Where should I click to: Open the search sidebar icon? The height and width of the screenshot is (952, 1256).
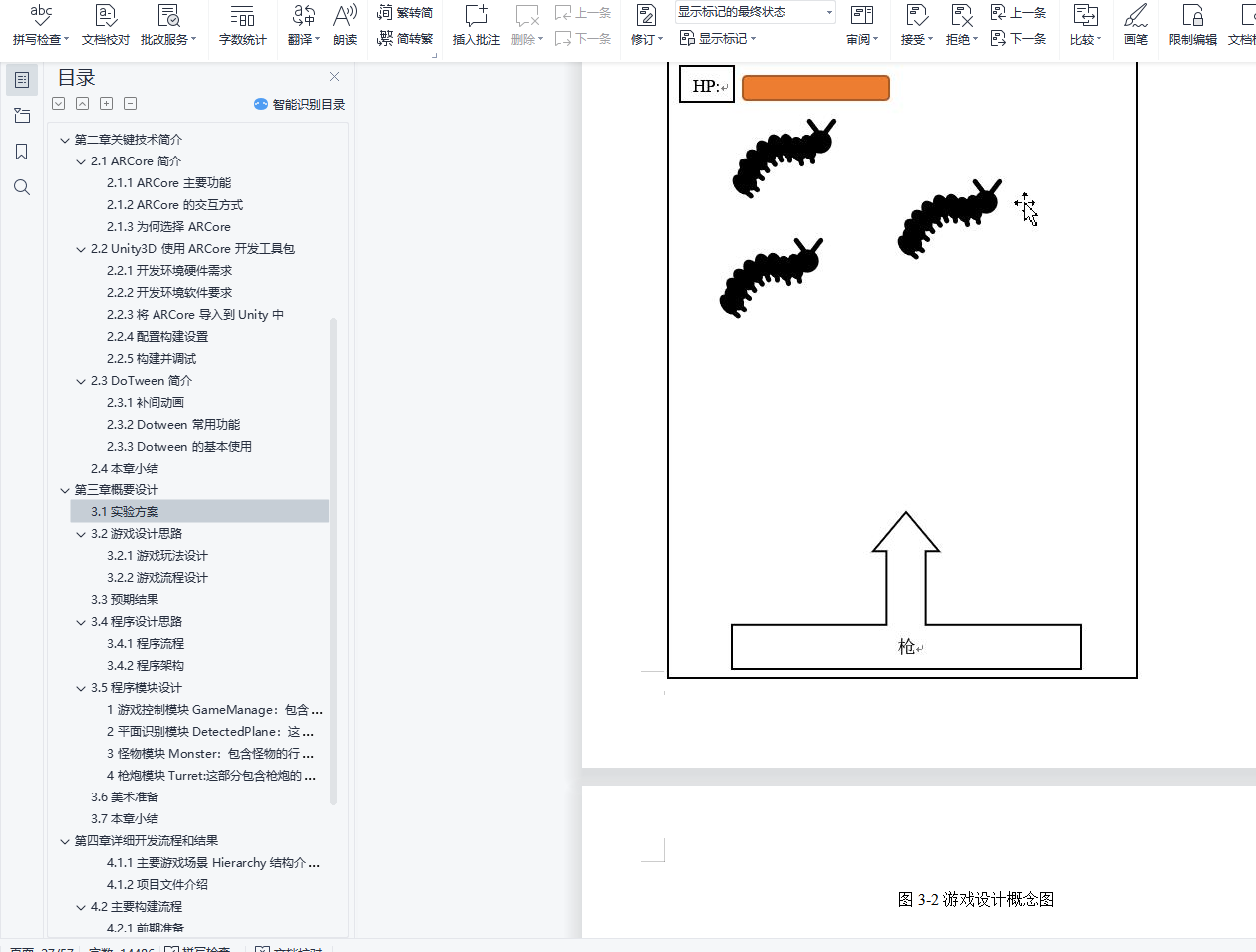[x=22, y=187]
